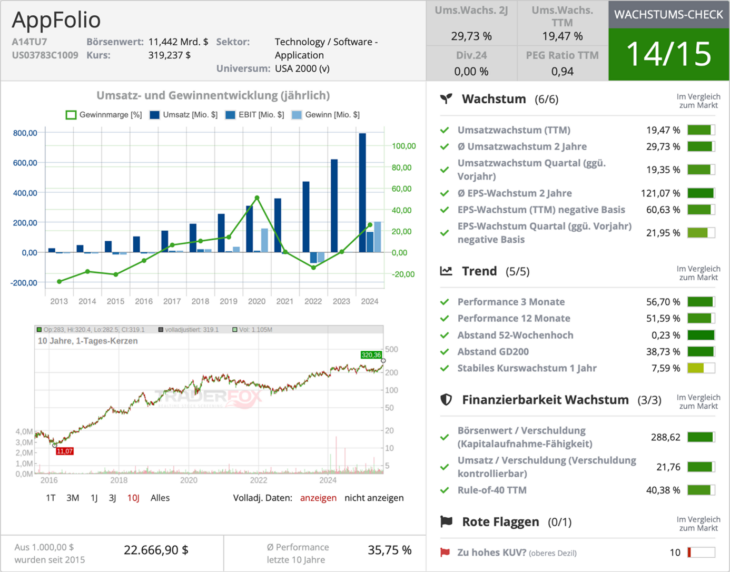Open the Performance 3 Monate metric
The height and width of the screenshot is (572, 730).
(511, 302)
